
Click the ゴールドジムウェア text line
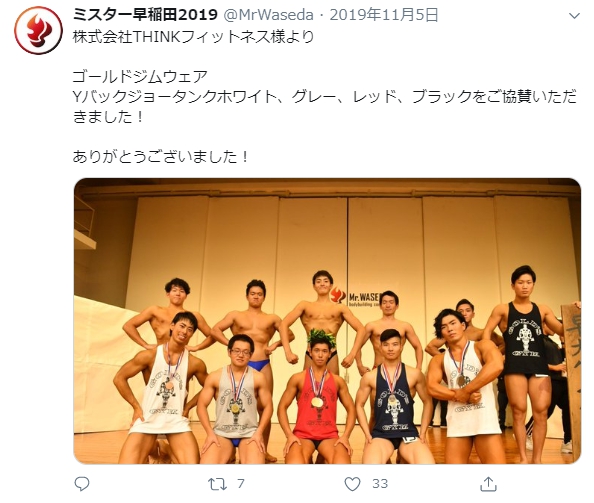(140, 77)
